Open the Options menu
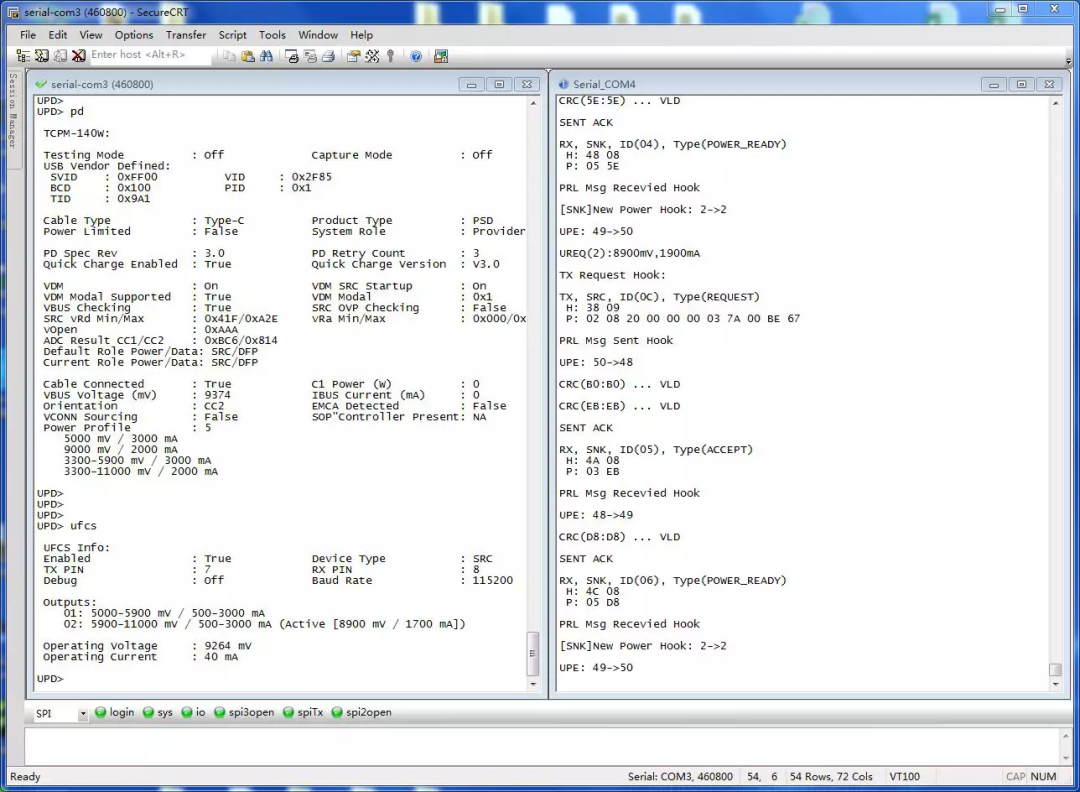1080x792 pixels. (134, 34)
